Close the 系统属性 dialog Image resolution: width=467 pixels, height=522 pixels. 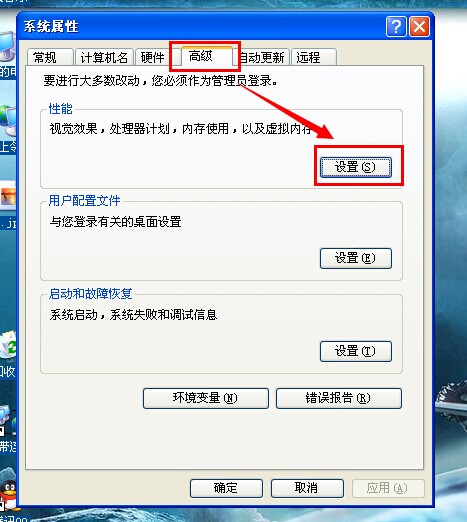point(419,26)
